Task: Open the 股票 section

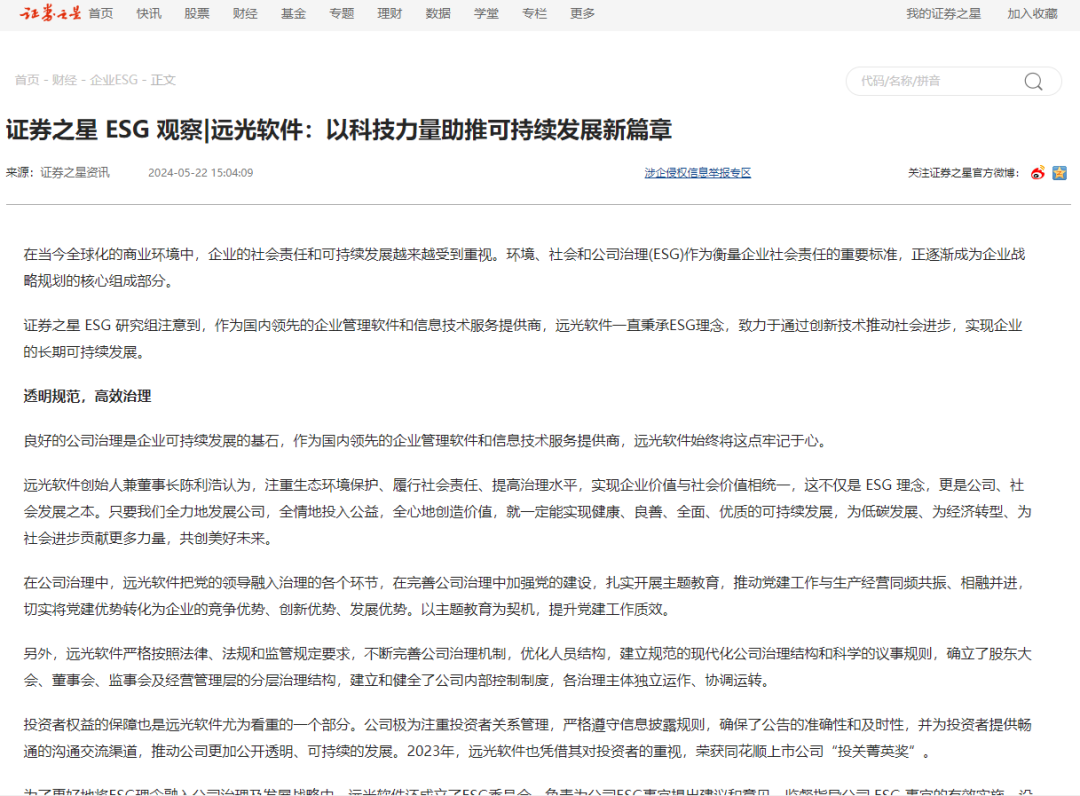Action: pyautogui.click(x=197, y=13)
